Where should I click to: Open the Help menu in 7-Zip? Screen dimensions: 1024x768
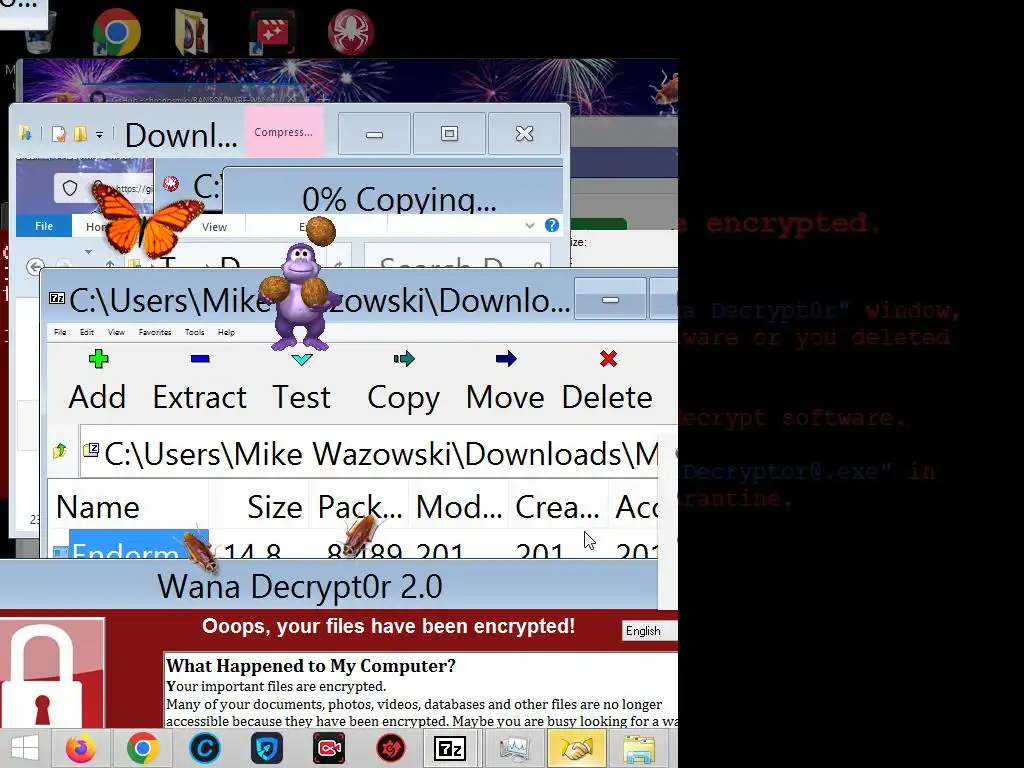pyautogui.click(x=226, y=332)
